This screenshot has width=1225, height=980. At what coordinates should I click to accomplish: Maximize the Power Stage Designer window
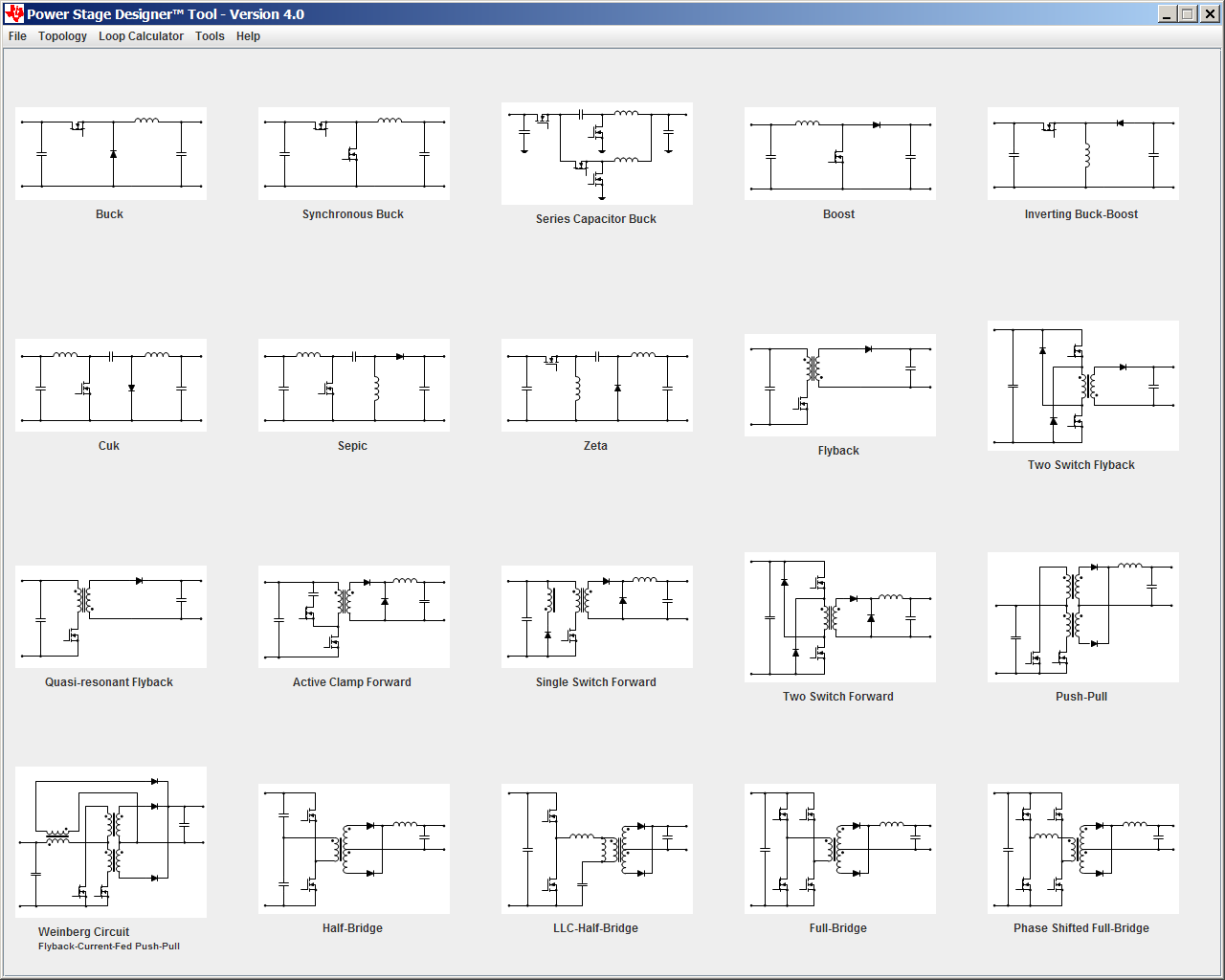click(x=1188, y=13)
